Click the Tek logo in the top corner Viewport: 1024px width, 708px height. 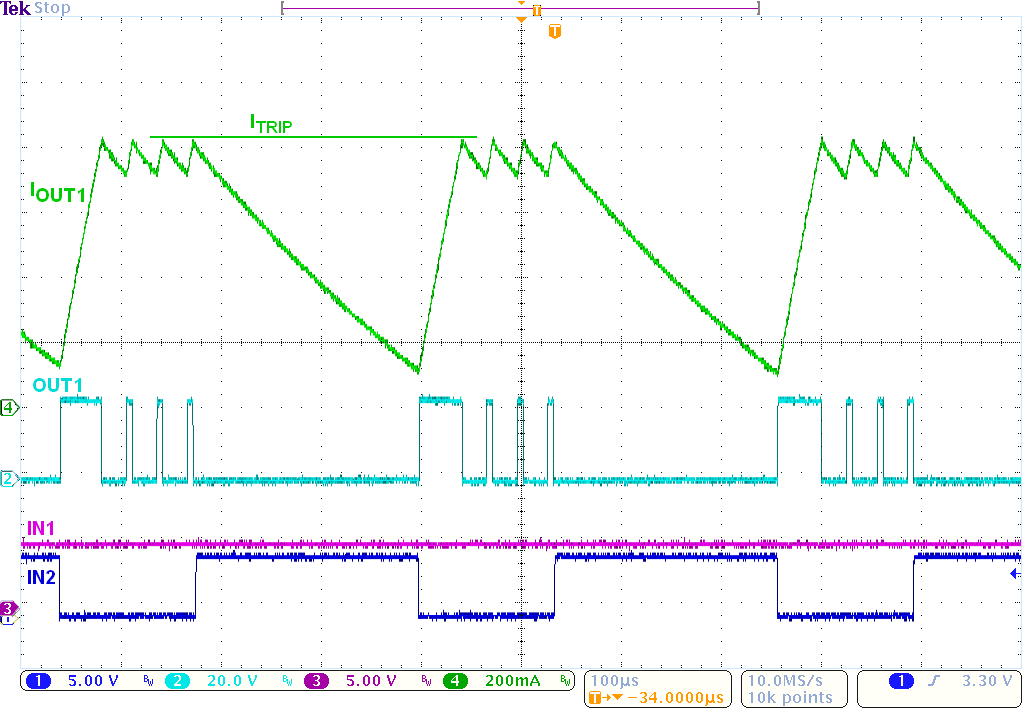pyautogui.click(x=14, y=8)
